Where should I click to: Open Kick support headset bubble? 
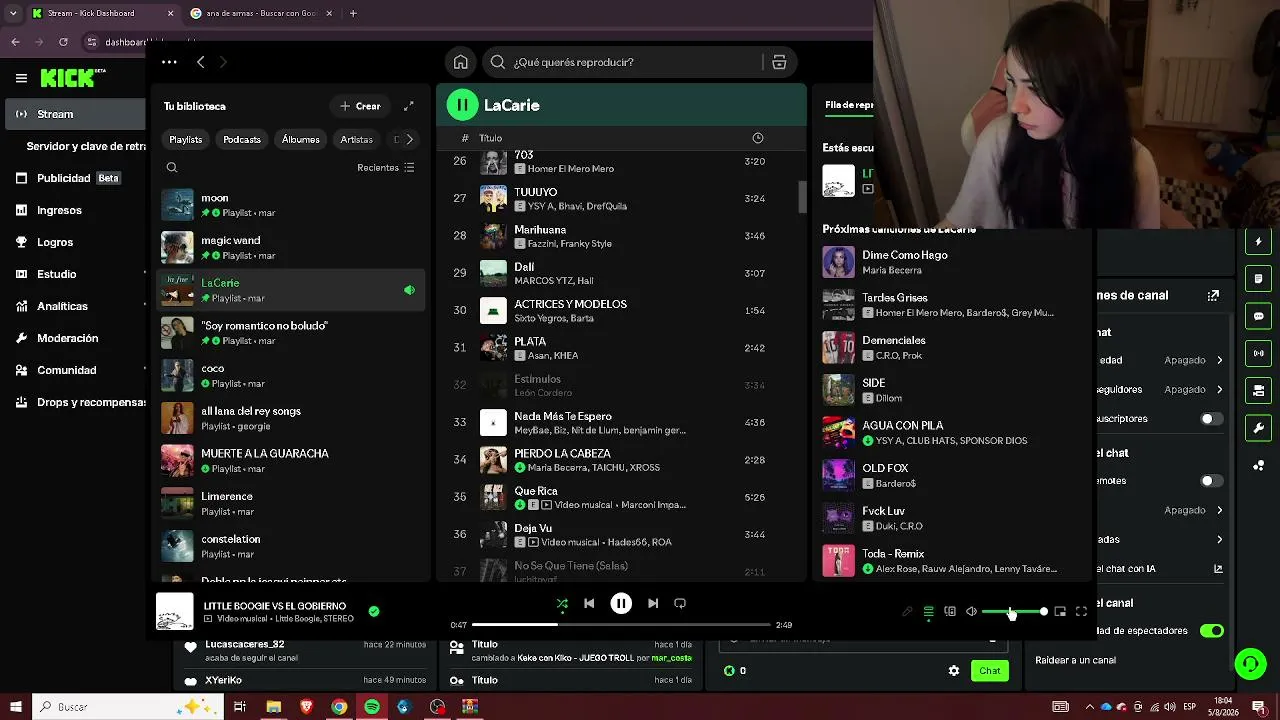[1249, 663]
